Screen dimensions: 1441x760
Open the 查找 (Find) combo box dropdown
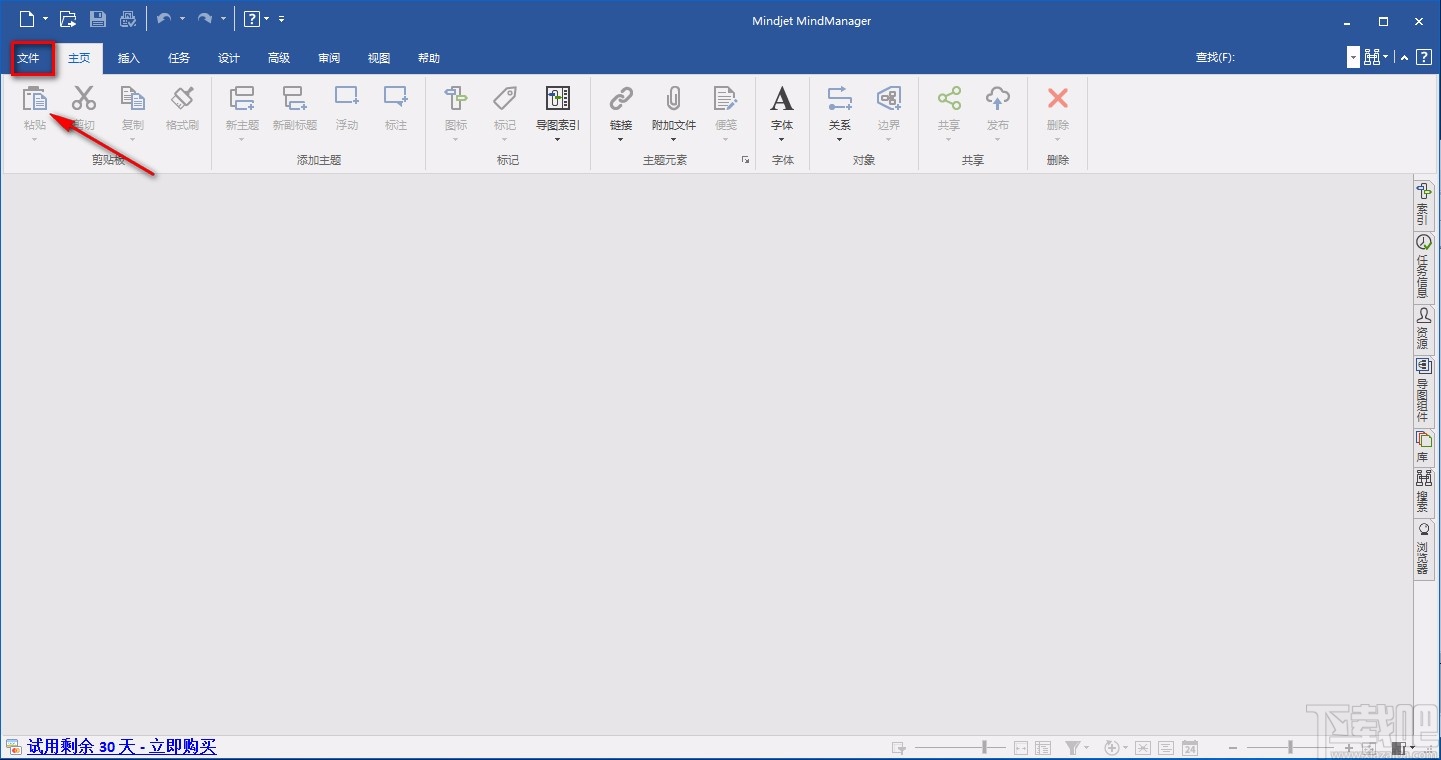coord(1353,58)
